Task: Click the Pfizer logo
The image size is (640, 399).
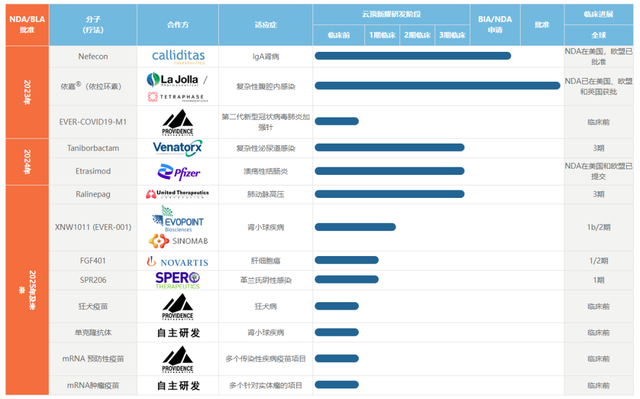Action: click(179, 172)
